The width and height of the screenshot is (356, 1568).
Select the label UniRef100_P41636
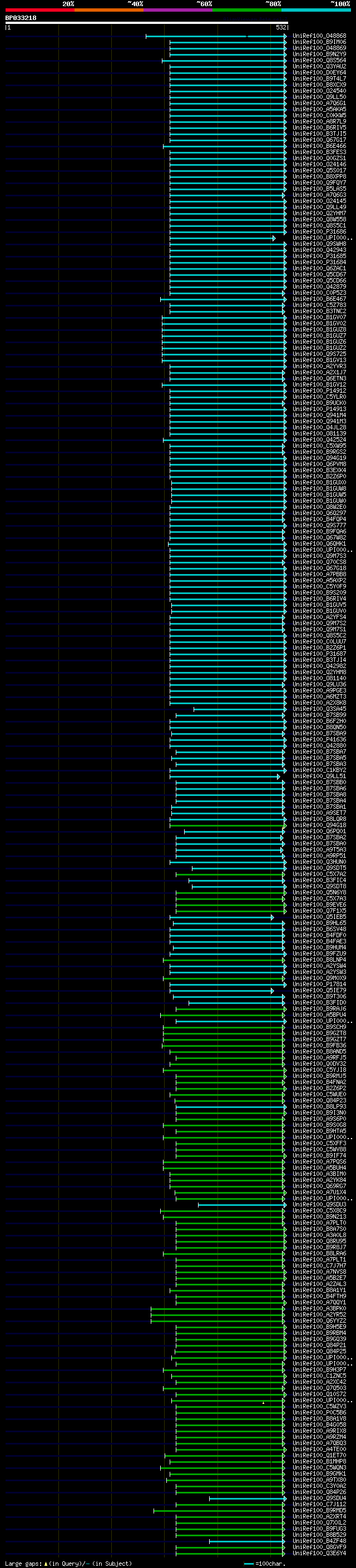(x=319, y=740)
